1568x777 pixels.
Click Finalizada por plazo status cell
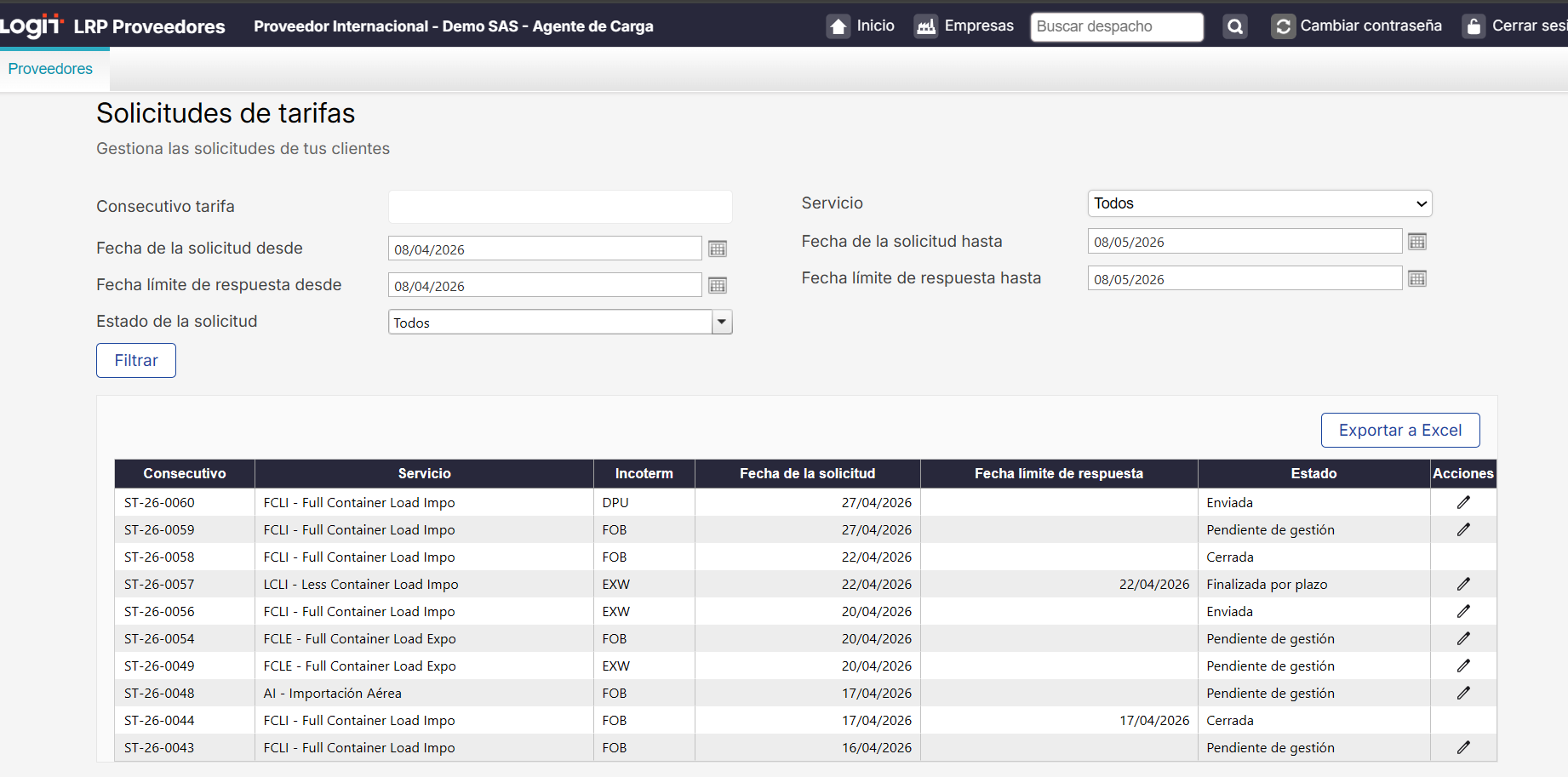click(1313, 584)
